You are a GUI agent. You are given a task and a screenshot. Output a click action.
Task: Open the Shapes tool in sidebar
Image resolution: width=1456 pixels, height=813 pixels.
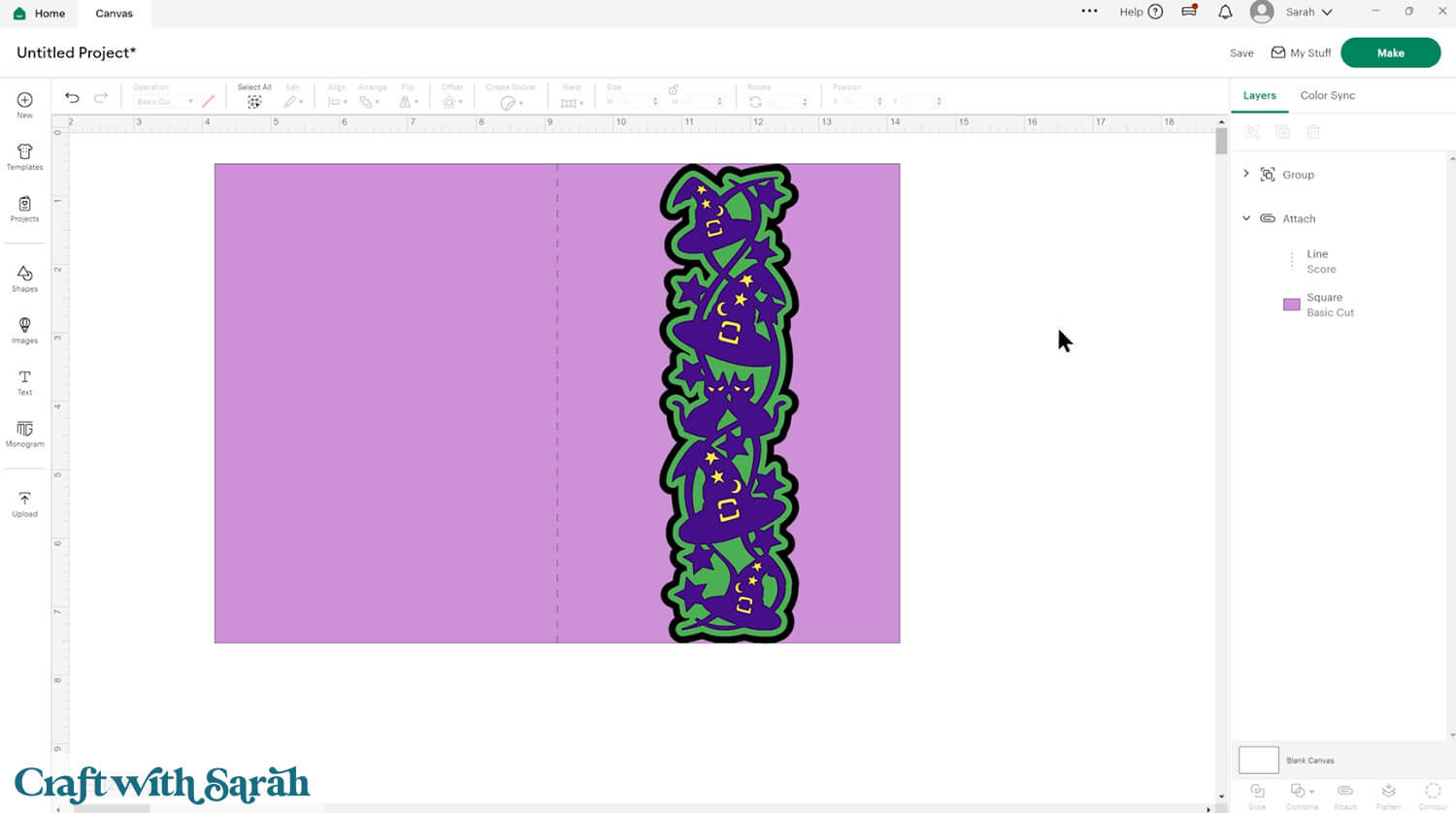pyautogui.click(x=25, y=278)
